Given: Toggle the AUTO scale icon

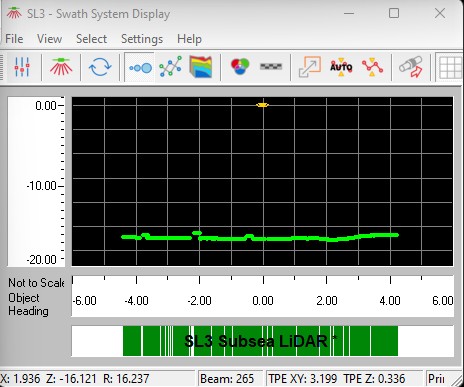Looking at the screenshot, I should (x=341, y=67).
